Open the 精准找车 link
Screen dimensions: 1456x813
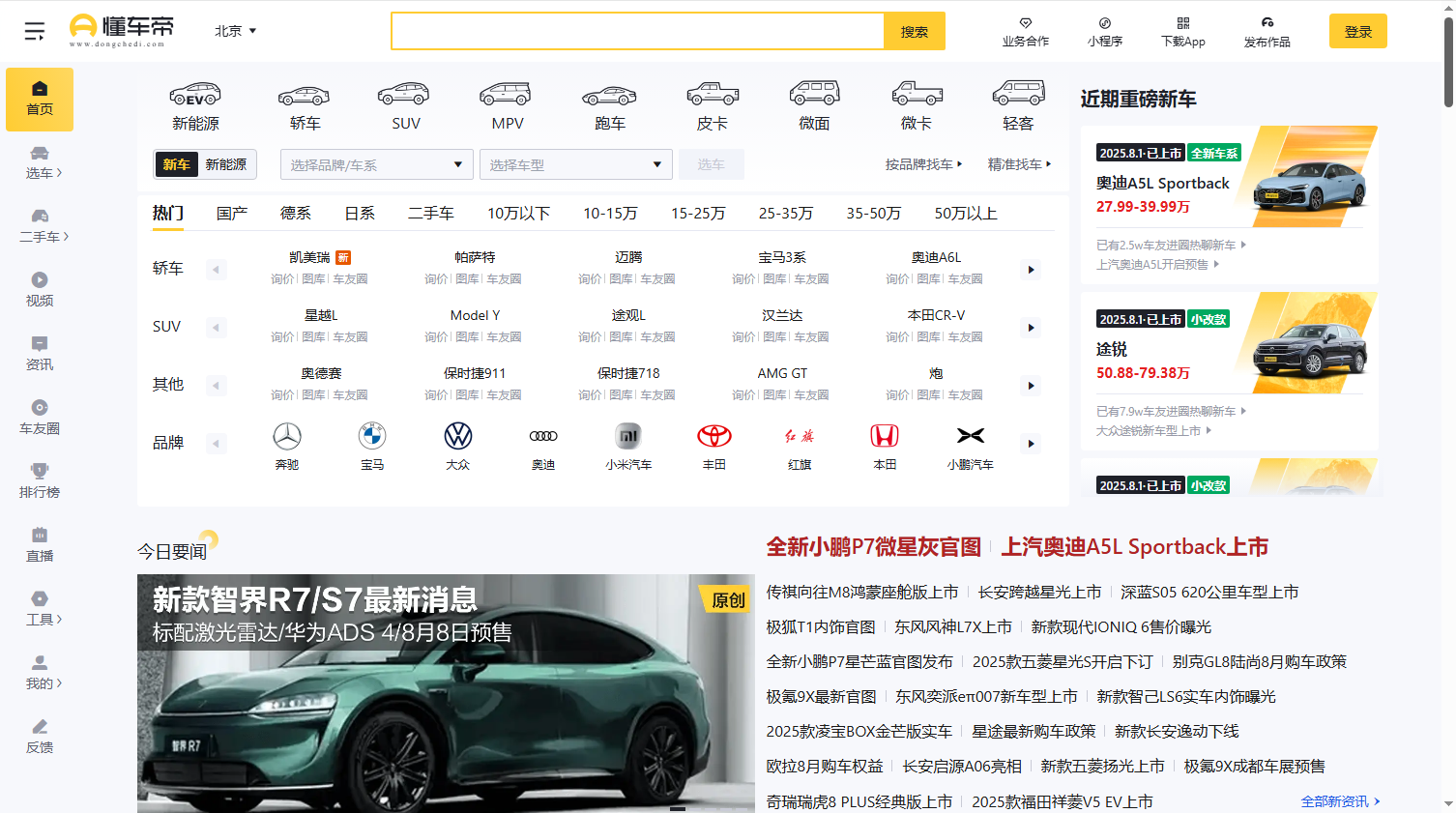click(1019, 164)
